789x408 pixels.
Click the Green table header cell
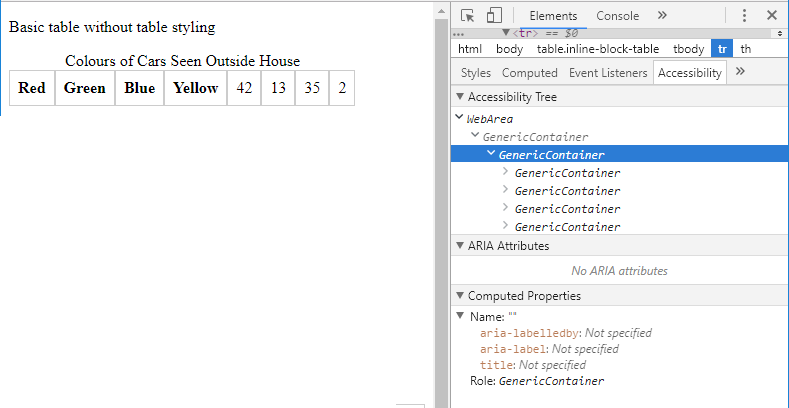(85, 88)
